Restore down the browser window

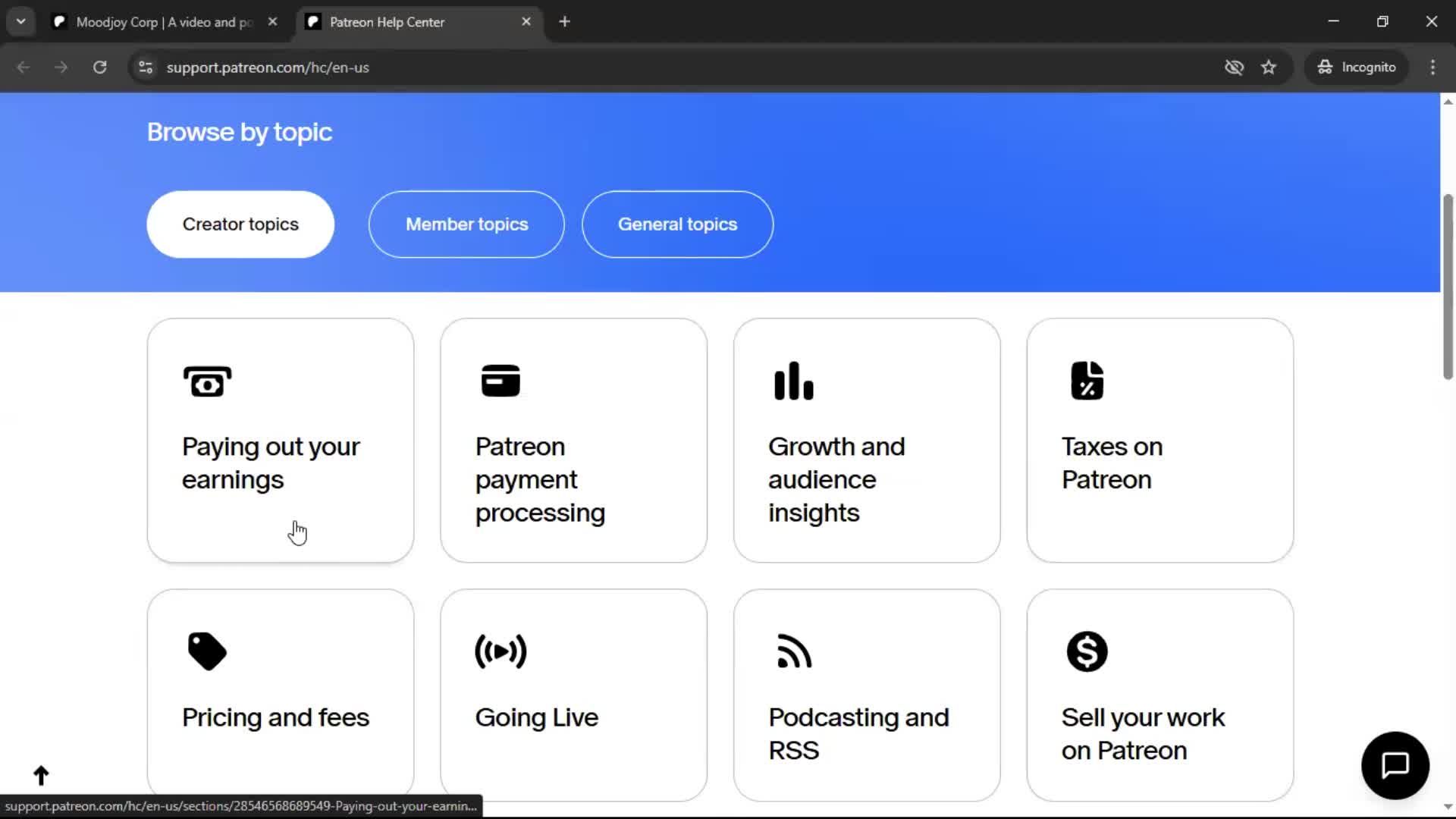pyautogui.click(x=1382, y=22)
